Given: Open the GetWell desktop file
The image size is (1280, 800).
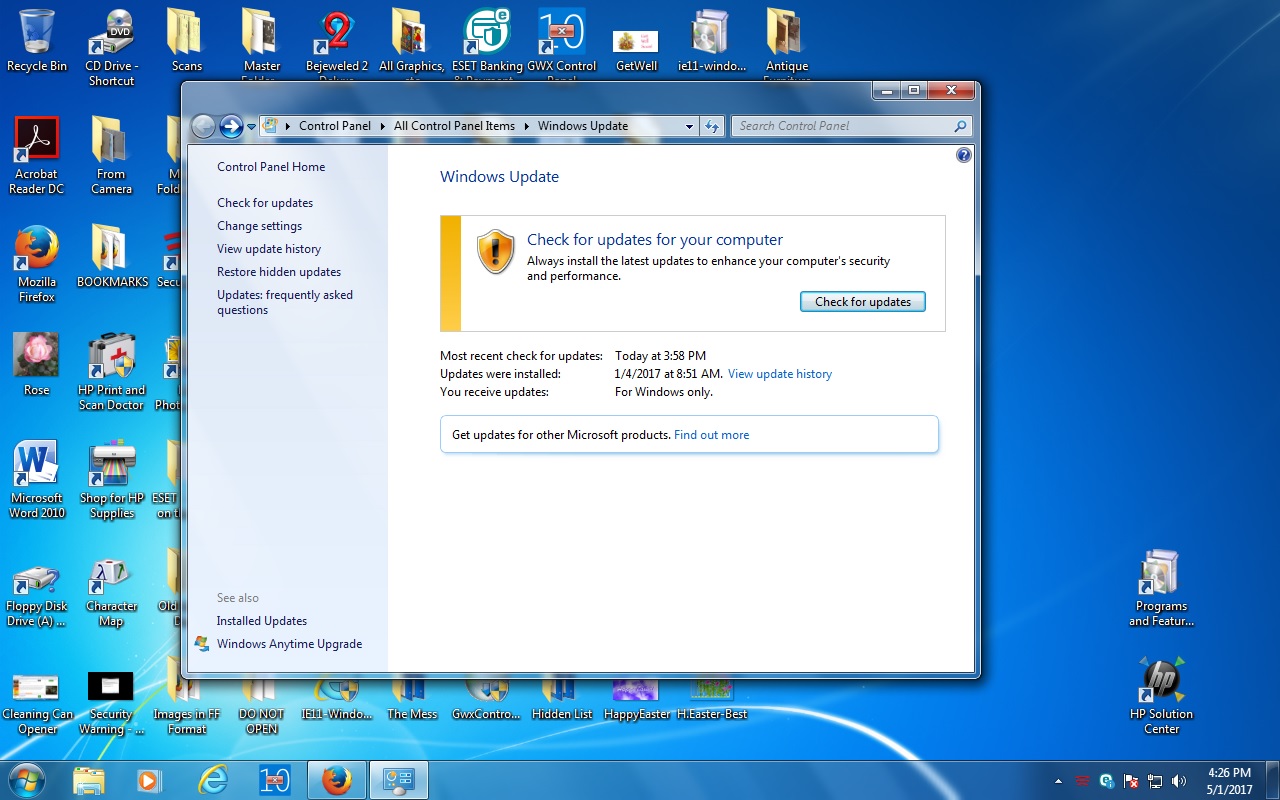Looking at the screenshot, I should (x=636, y=50).
